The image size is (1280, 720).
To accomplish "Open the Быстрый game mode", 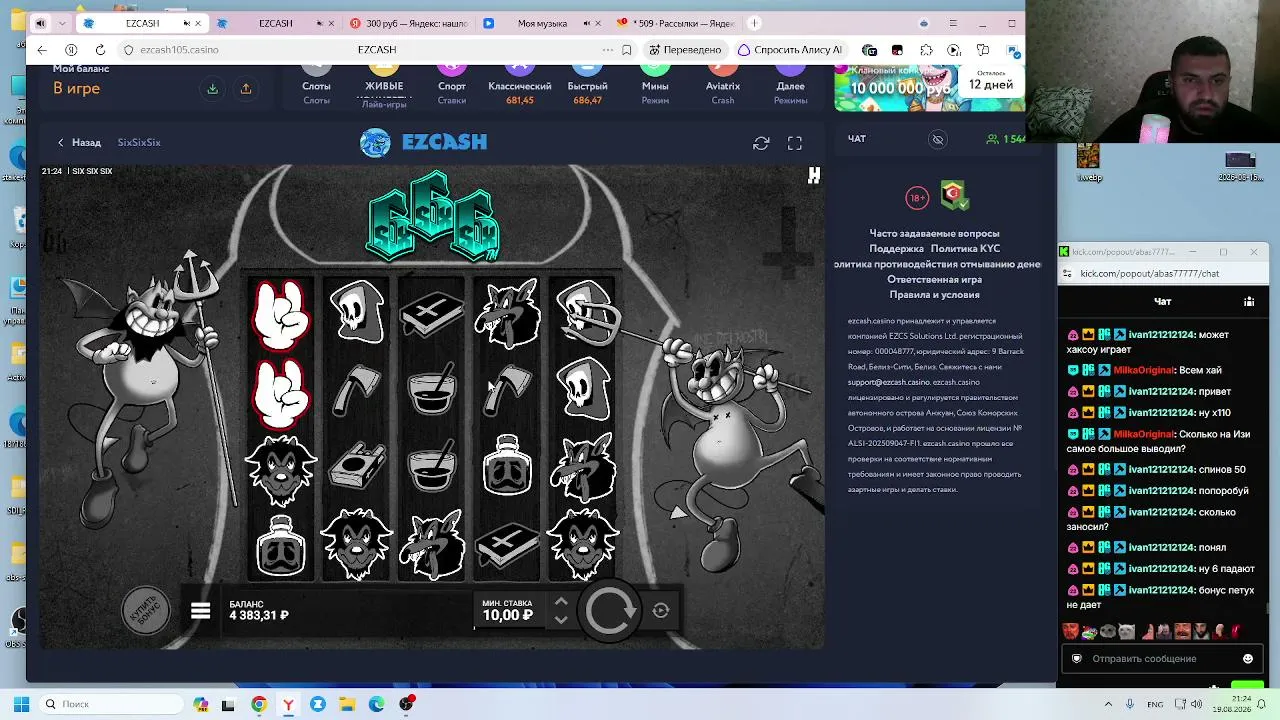I will [x=587, y=85].
